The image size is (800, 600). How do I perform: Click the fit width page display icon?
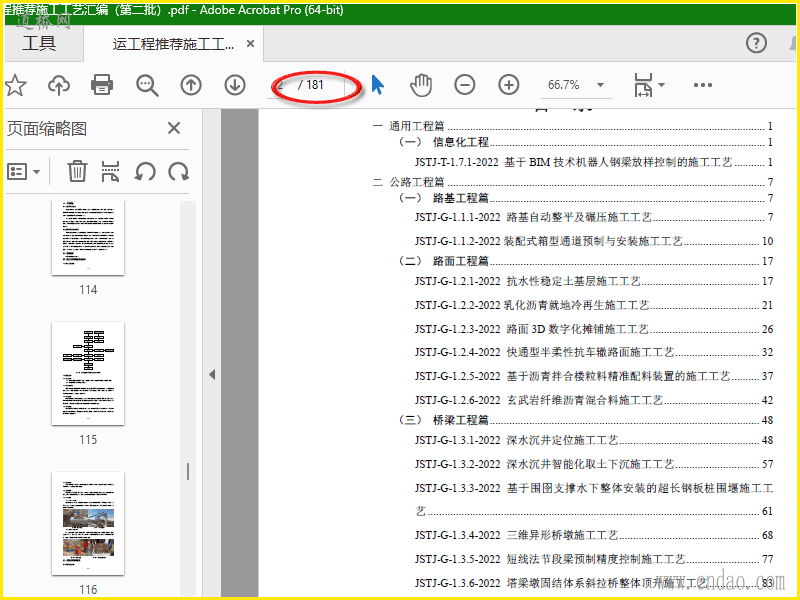pyautogui.click(x=643, y=85)
